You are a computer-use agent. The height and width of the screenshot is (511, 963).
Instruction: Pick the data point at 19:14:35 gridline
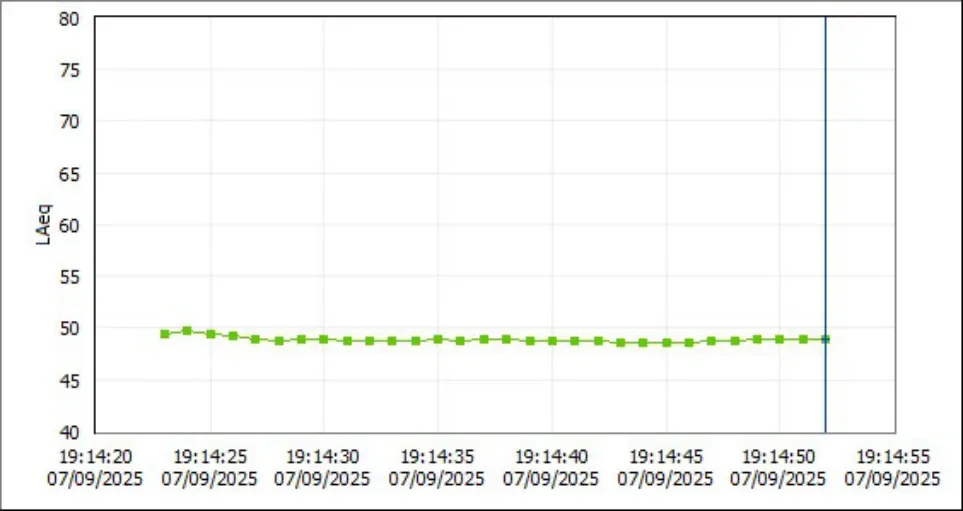[438, 339]
